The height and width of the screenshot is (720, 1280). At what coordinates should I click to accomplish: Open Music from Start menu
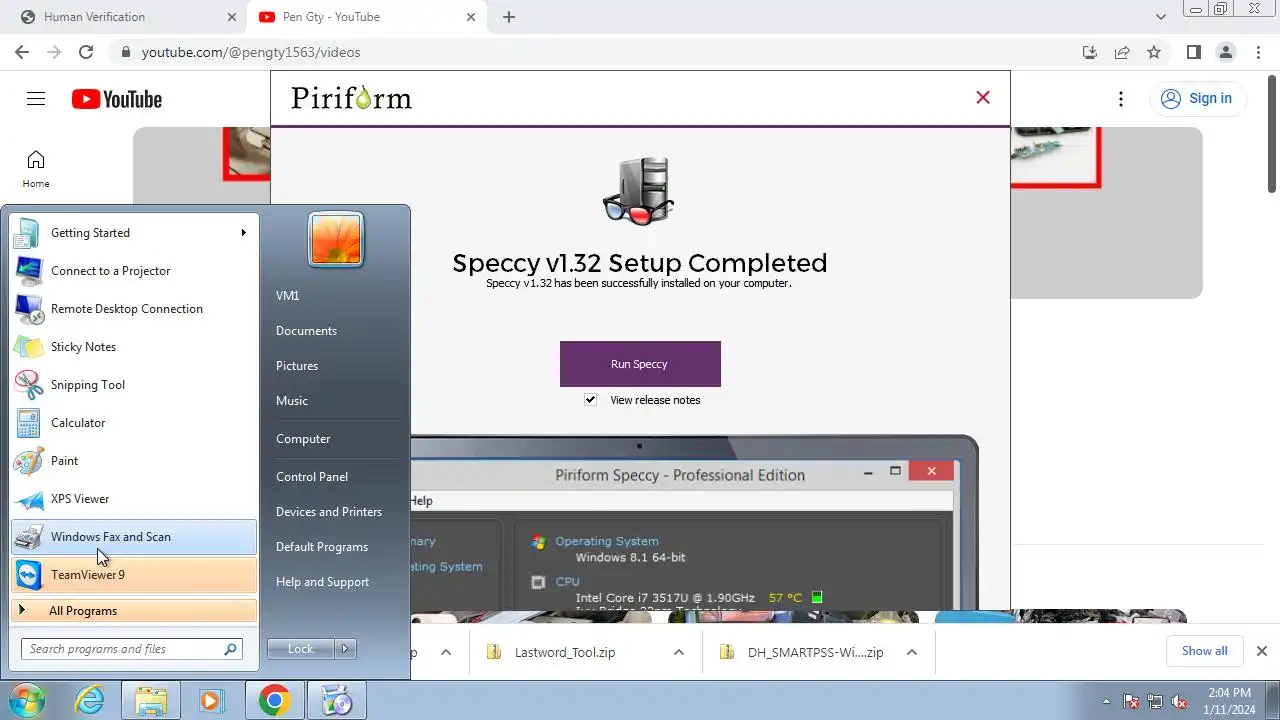292,401
